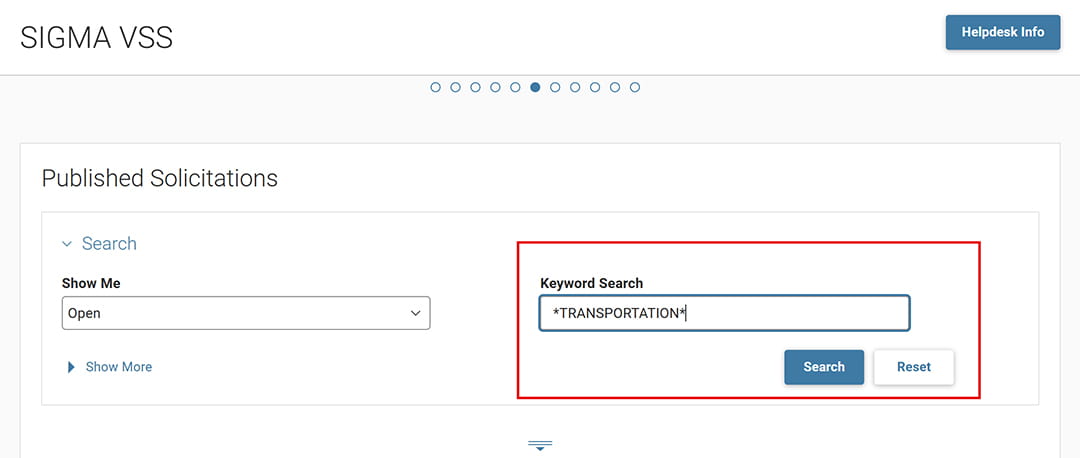Select the second carousel dot

[x=455, y=87]
